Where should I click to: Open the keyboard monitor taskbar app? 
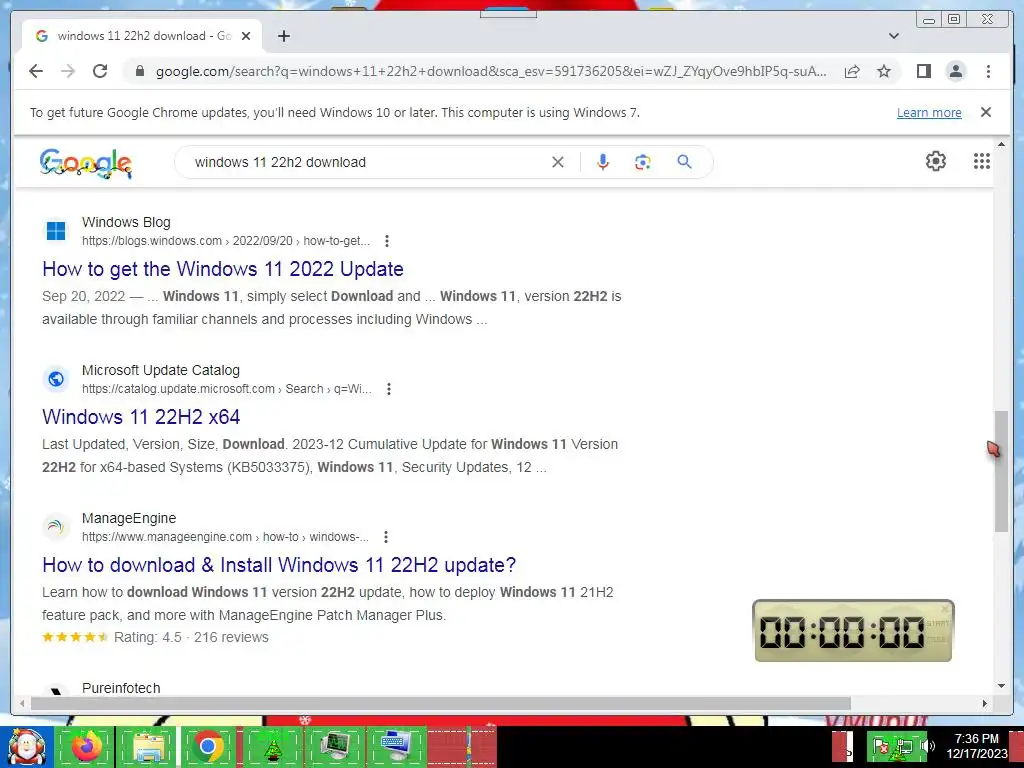click(396, 747)
